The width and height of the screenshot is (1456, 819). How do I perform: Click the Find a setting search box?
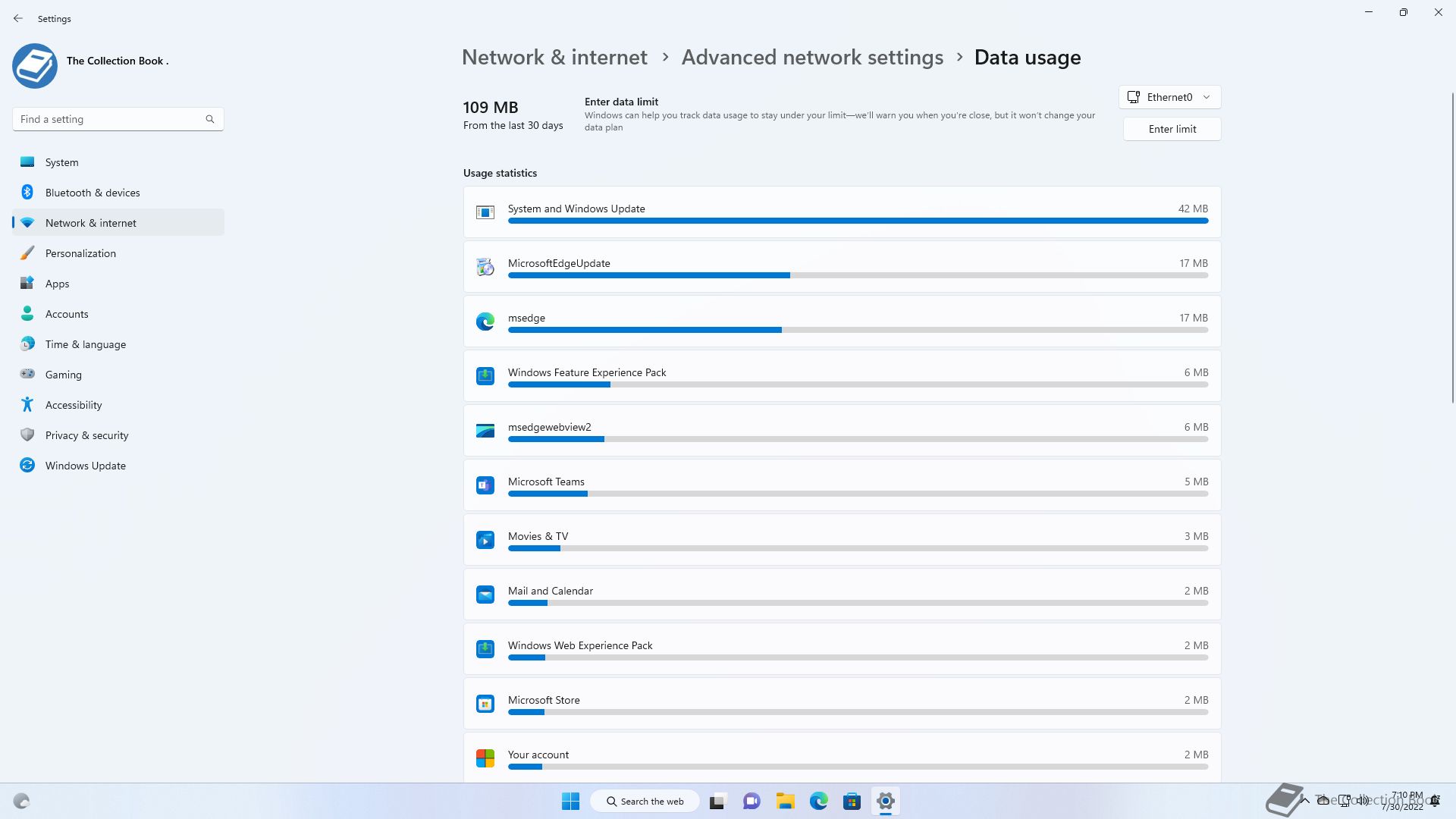pos(118,119)
